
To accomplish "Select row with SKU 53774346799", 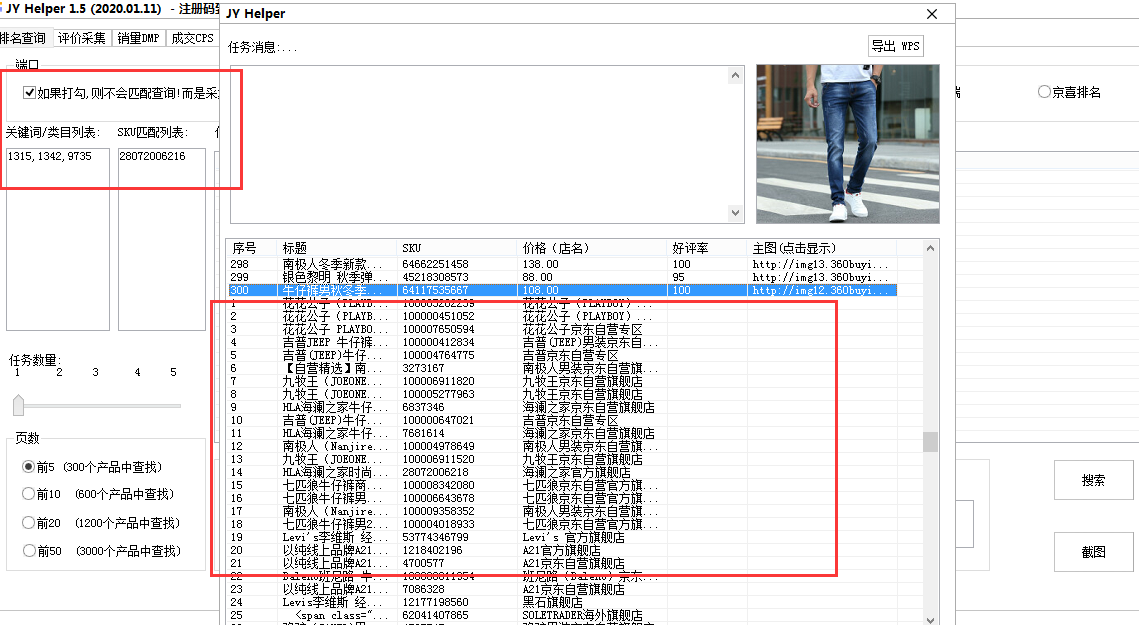I will pyautogui.click(x=562, y=537).
